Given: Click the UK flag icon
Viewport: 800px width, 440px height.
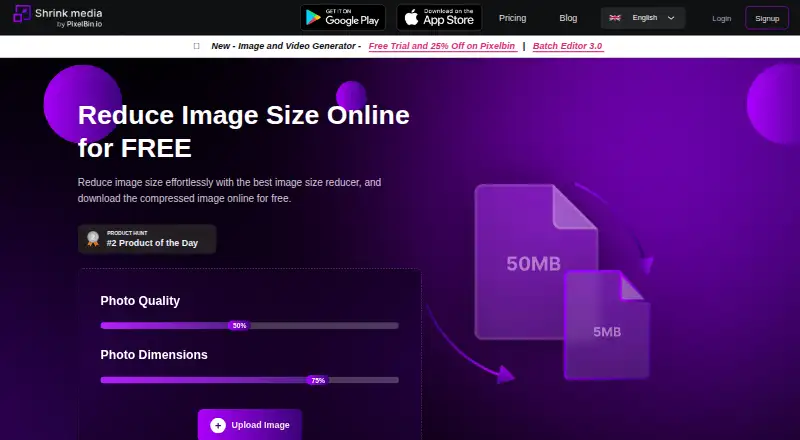Looking at the screenshot, I should click(615, 18).
